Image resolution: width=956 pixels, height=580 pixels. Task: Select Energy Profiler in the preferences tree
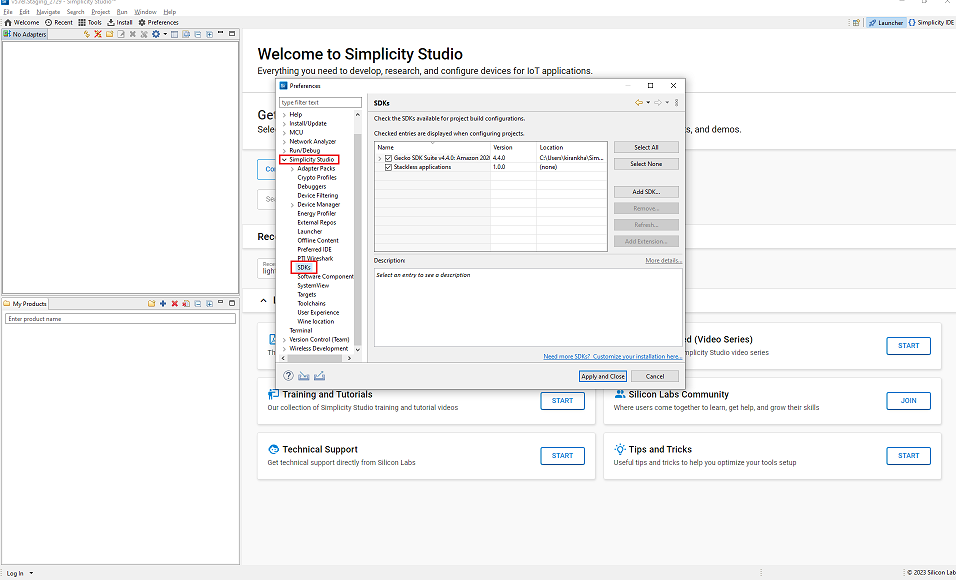316,214
